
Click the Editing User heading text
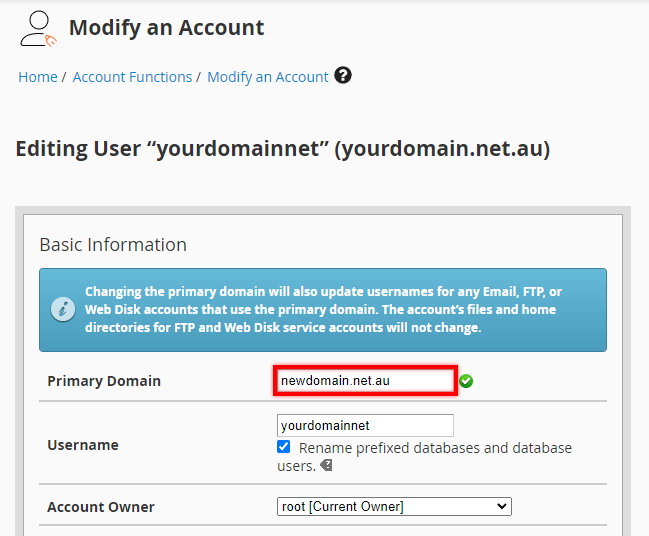click(x=282, y=150)
